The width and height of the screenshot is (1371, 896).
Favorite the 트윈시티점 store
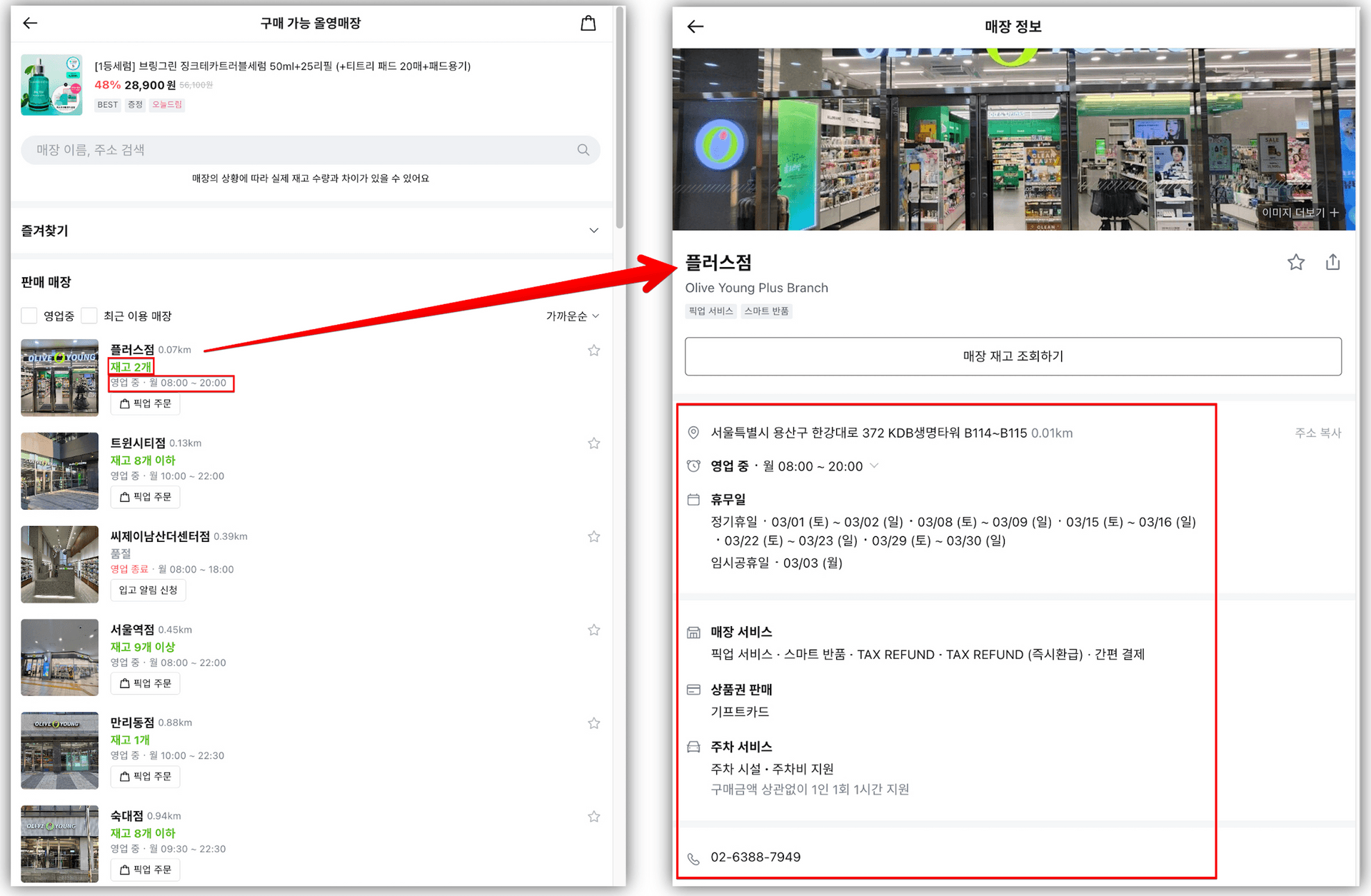click(x=593, y=443)
